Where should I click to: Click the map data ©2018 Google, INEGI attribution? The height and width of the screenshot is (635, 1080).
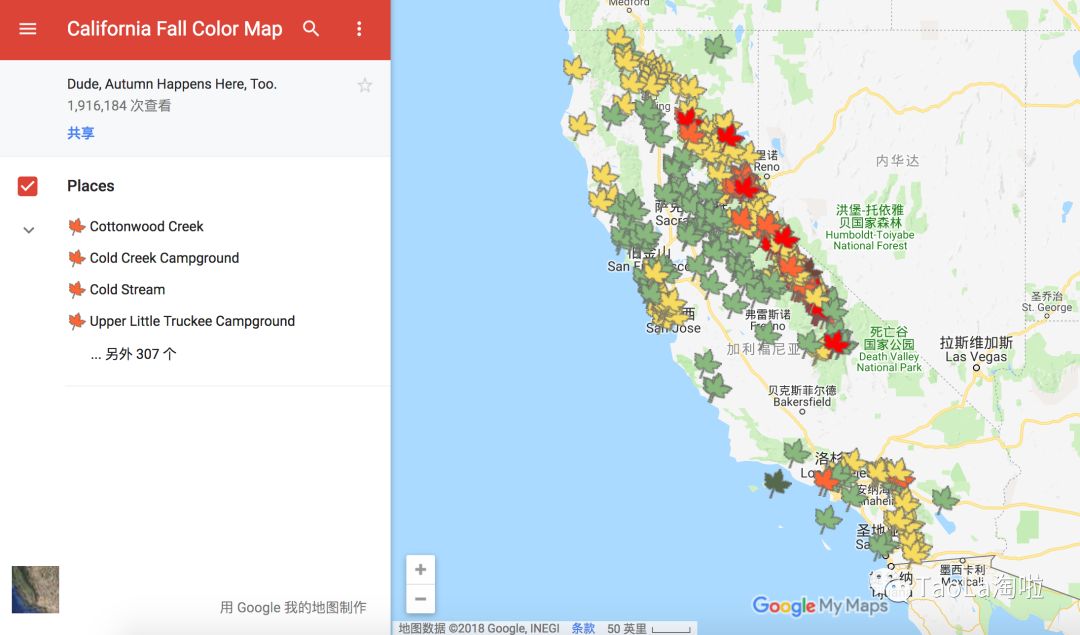[479, 628]
